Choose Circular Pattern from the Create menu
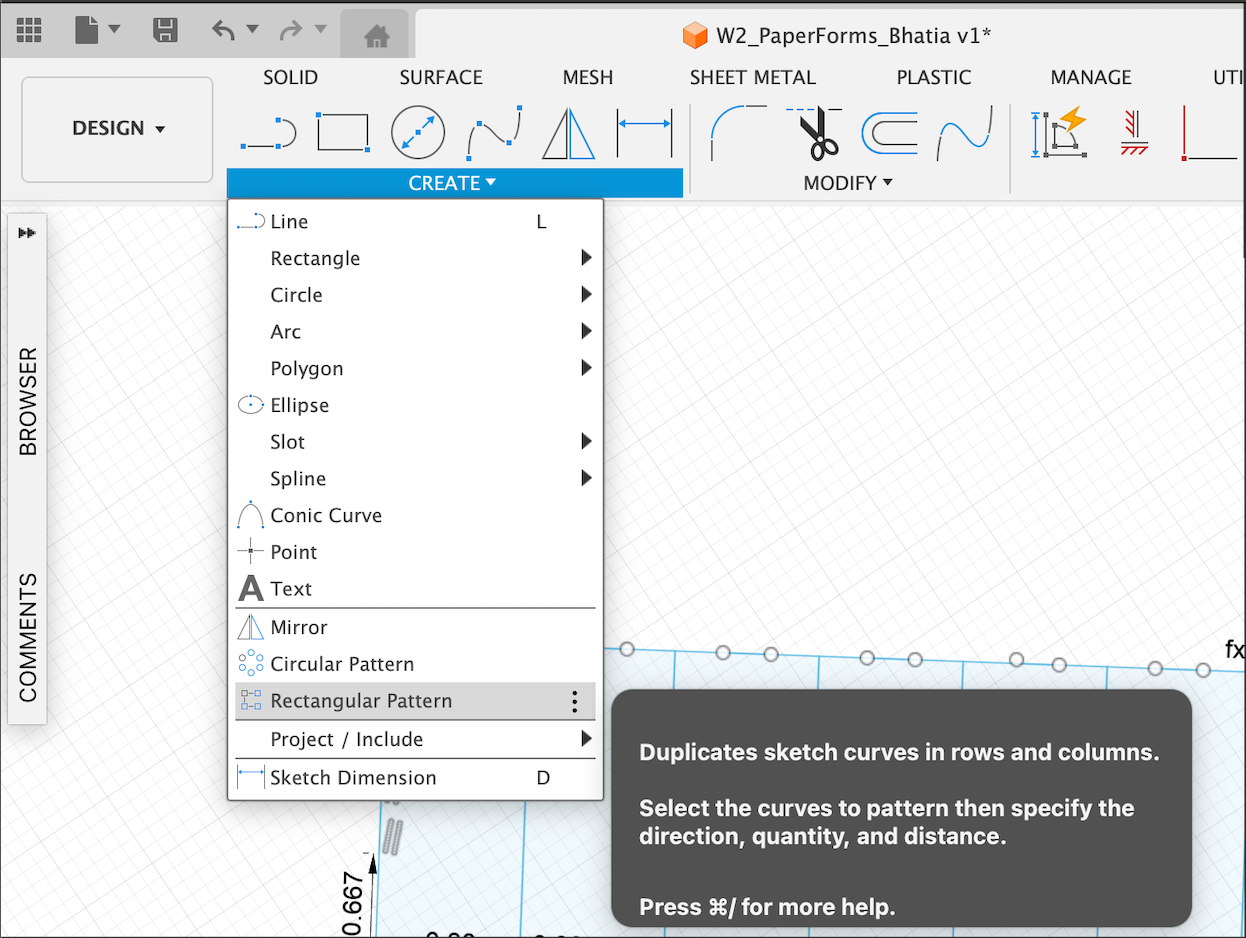The height and width of the screenshot is (938, 1246). pos(415,664)
